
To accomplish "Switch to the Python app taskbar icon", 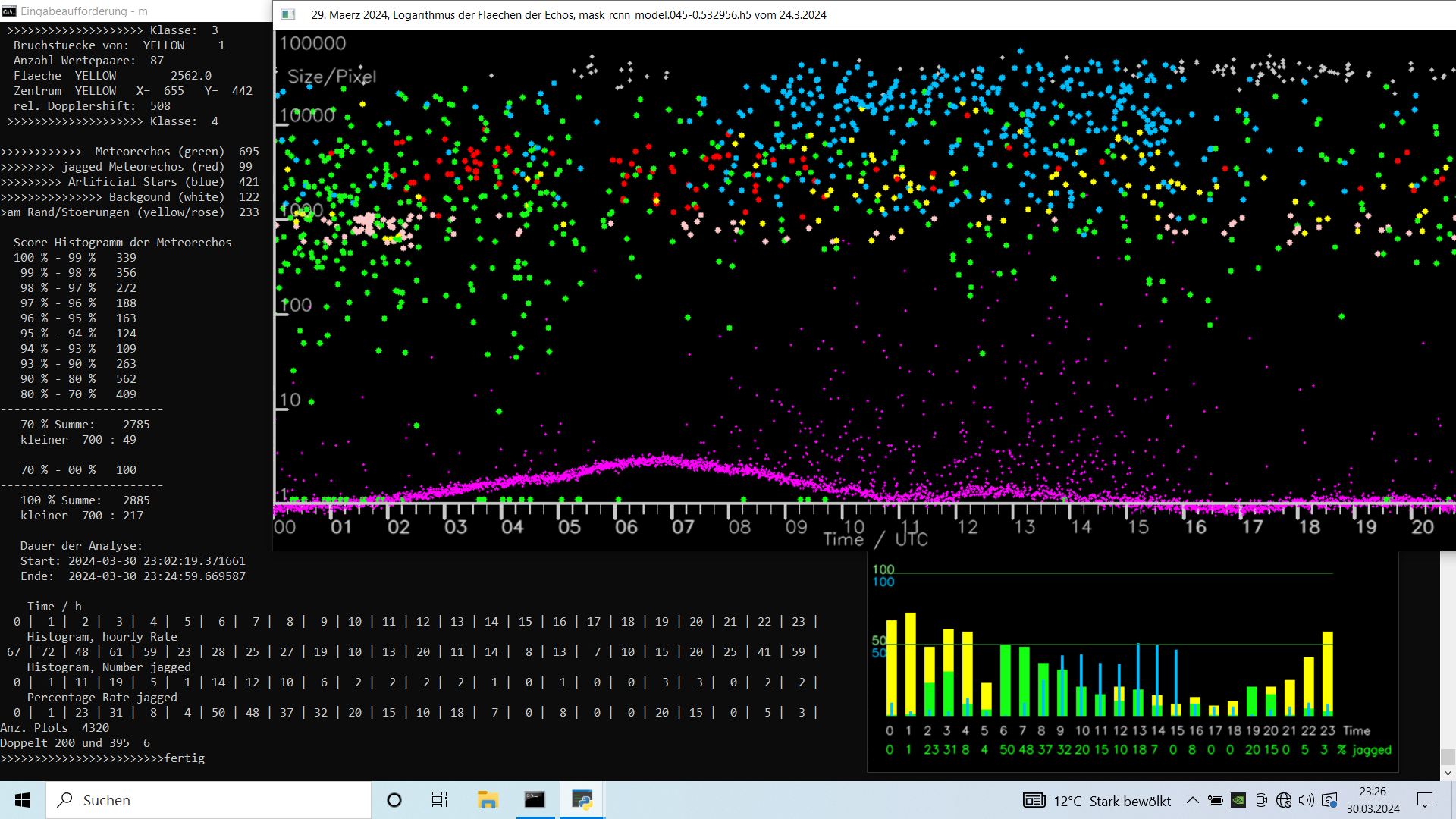I will point(582,800).
